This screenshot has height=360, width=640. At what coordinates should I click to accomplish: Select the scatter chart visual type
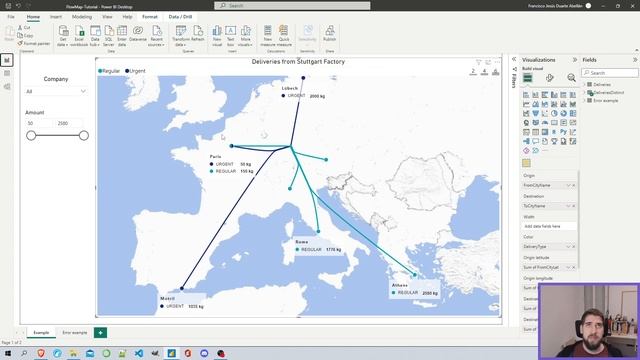[545, 113]
